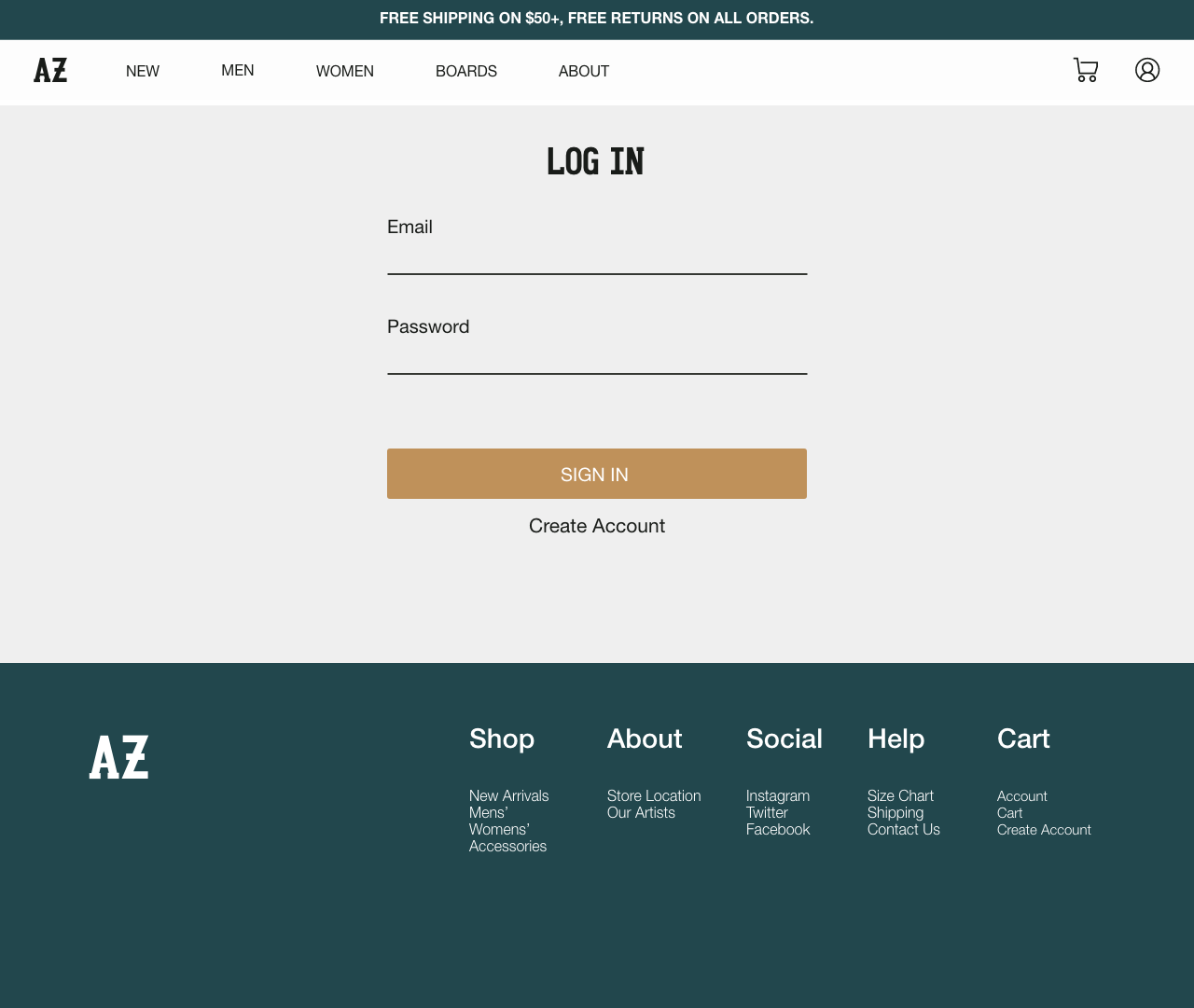Open the NEW menu item

tap(143, 72)
